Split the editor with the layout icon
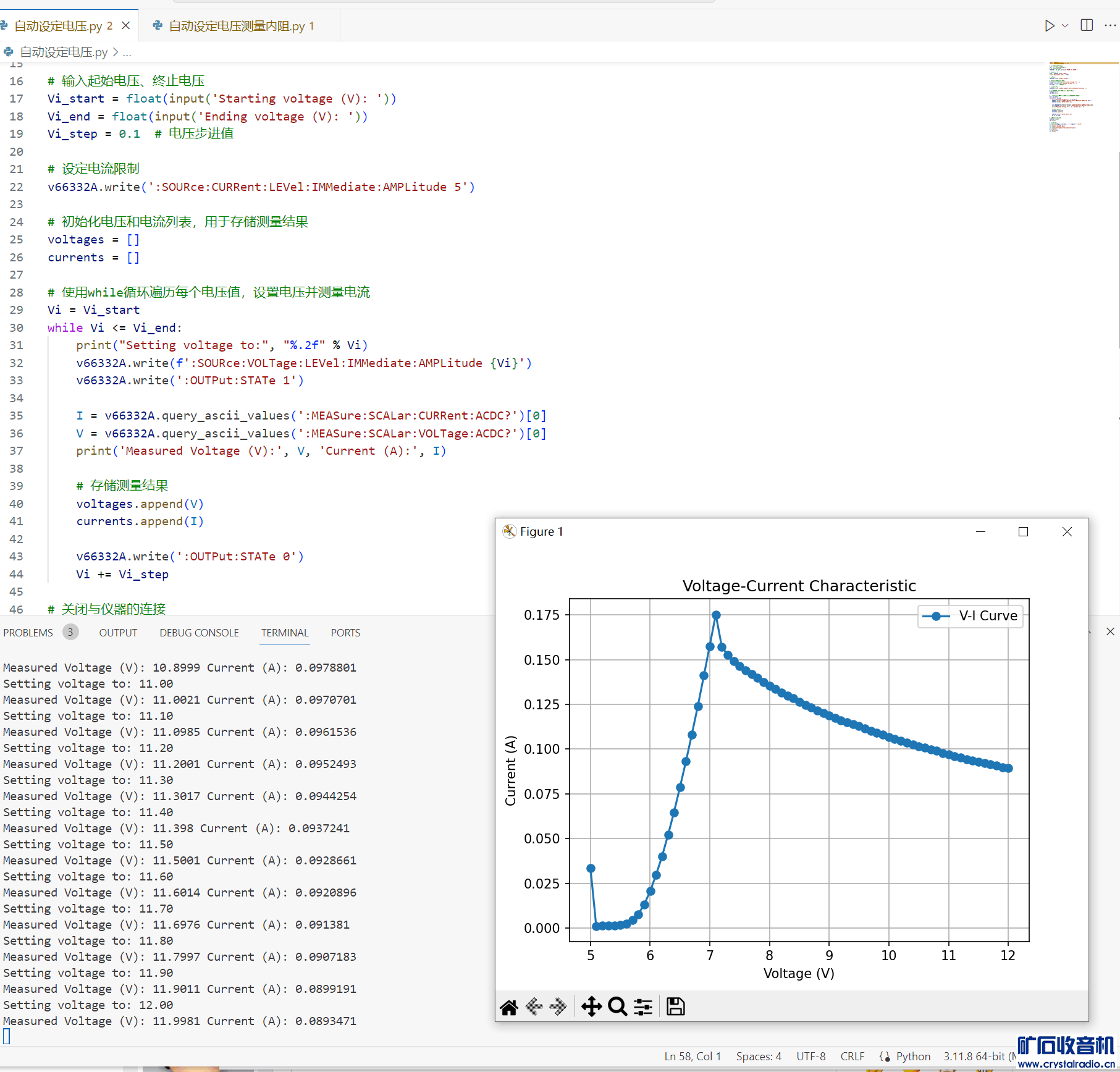The height and width of the screenshot is (1072, 1120). pos(1087,25)
